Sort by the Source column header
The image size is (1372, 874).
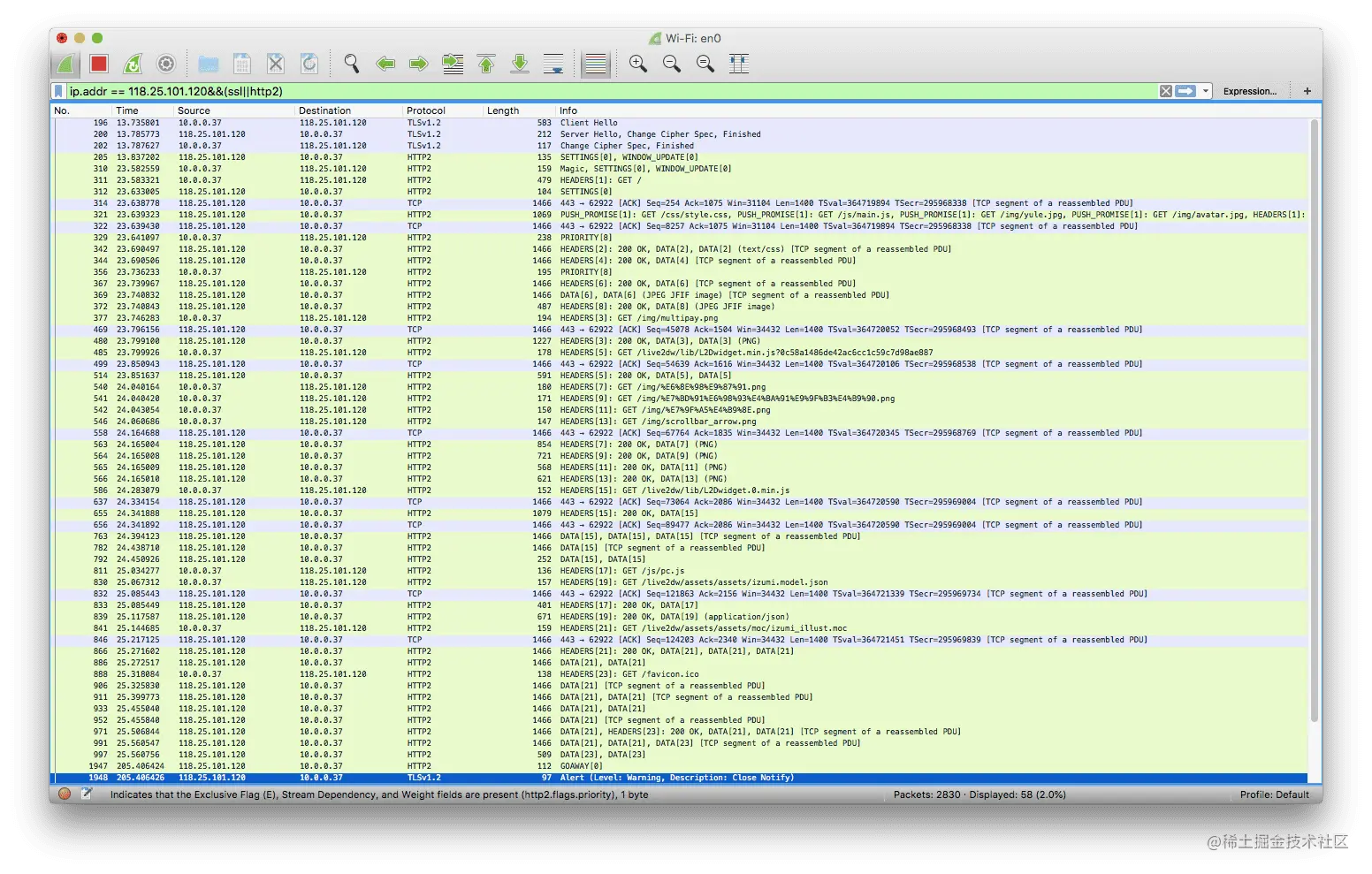(x=234, y=110)
